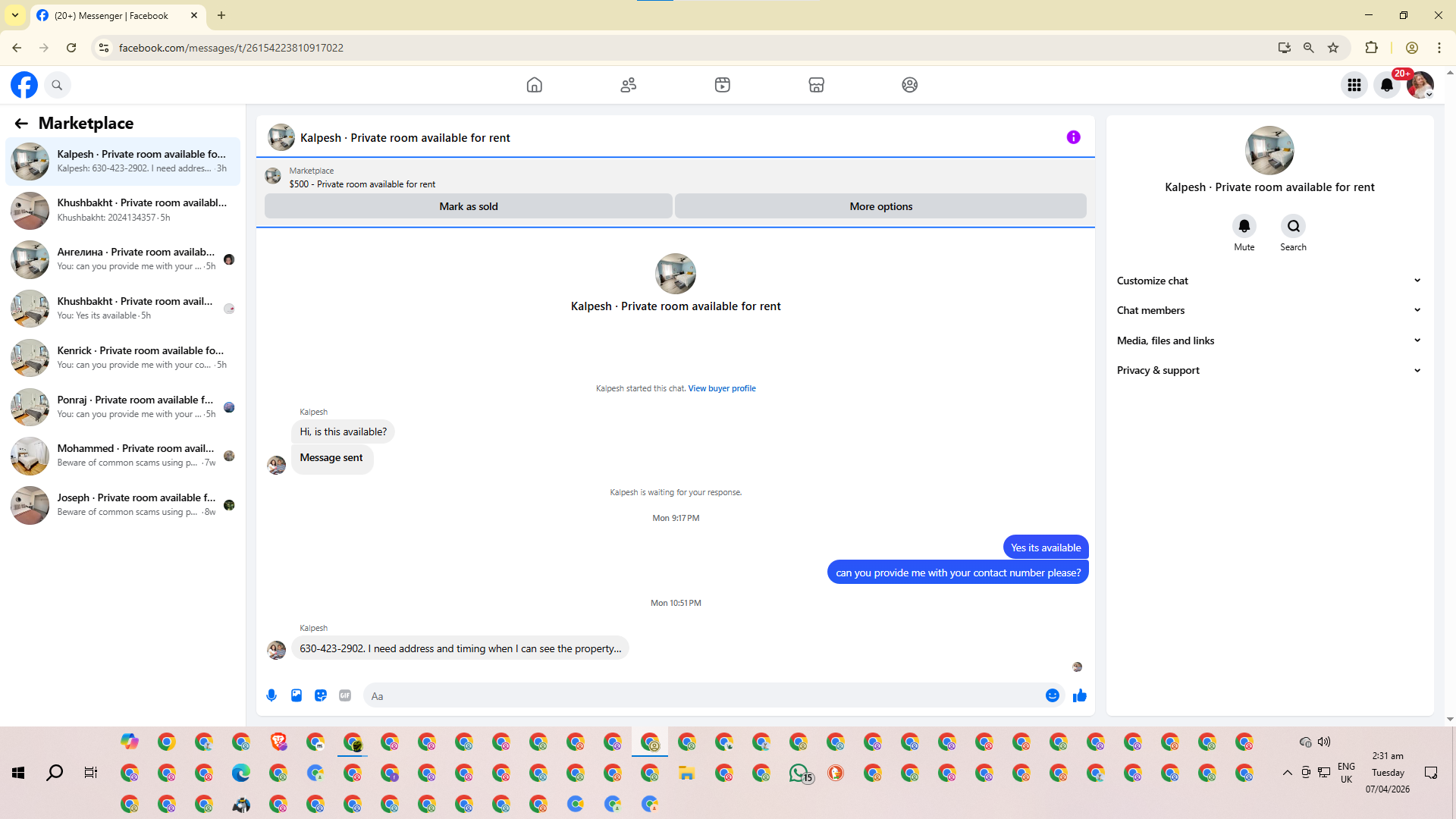Expand the Chat members section
Viewport: 1456px width, 819px height.
1269,310
